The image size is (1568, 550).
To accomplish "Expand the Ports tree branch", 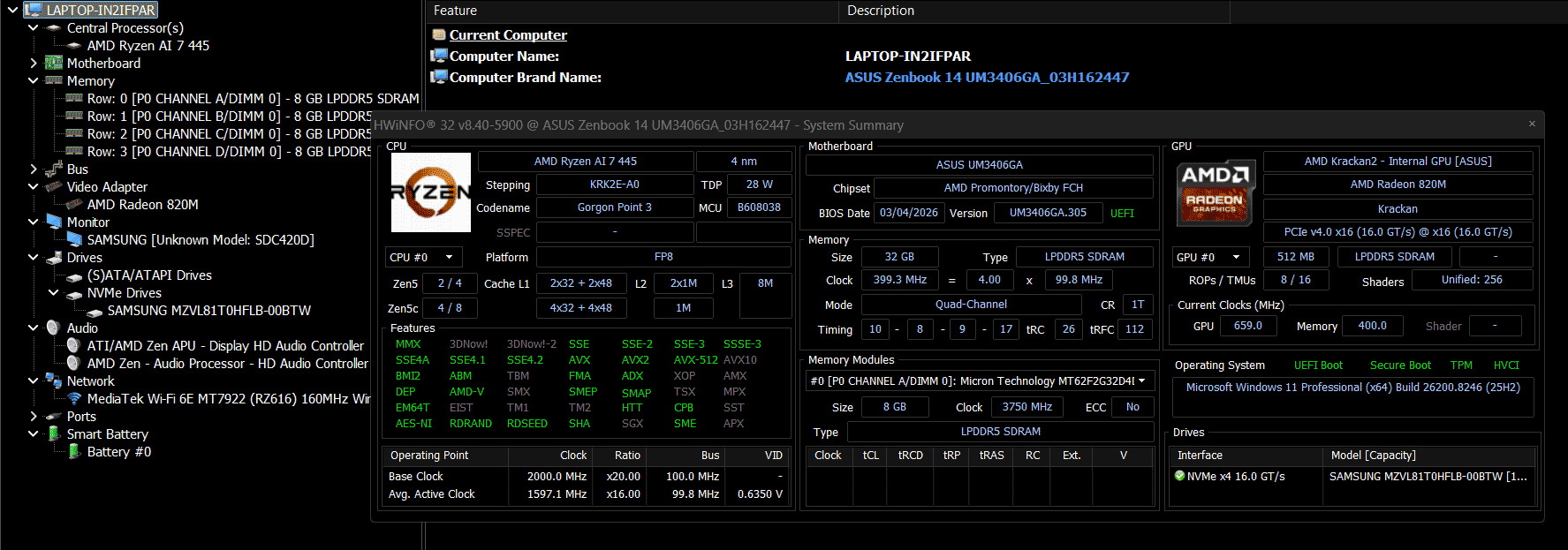I will [34, 417].
